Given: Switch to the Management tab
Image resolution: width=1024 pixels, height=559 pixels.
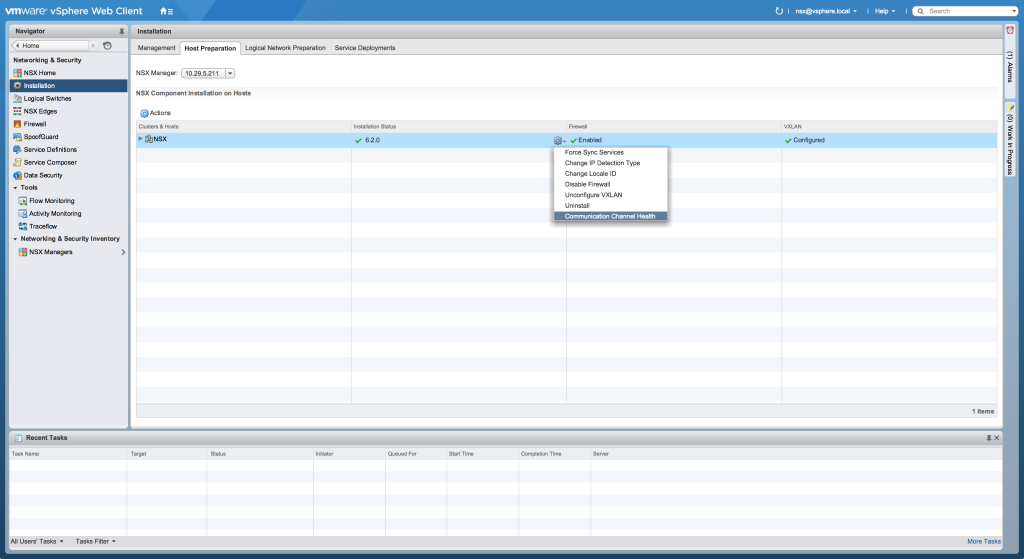Looking at the screenshot, I should pyautogui.click(x=157, y=48).
